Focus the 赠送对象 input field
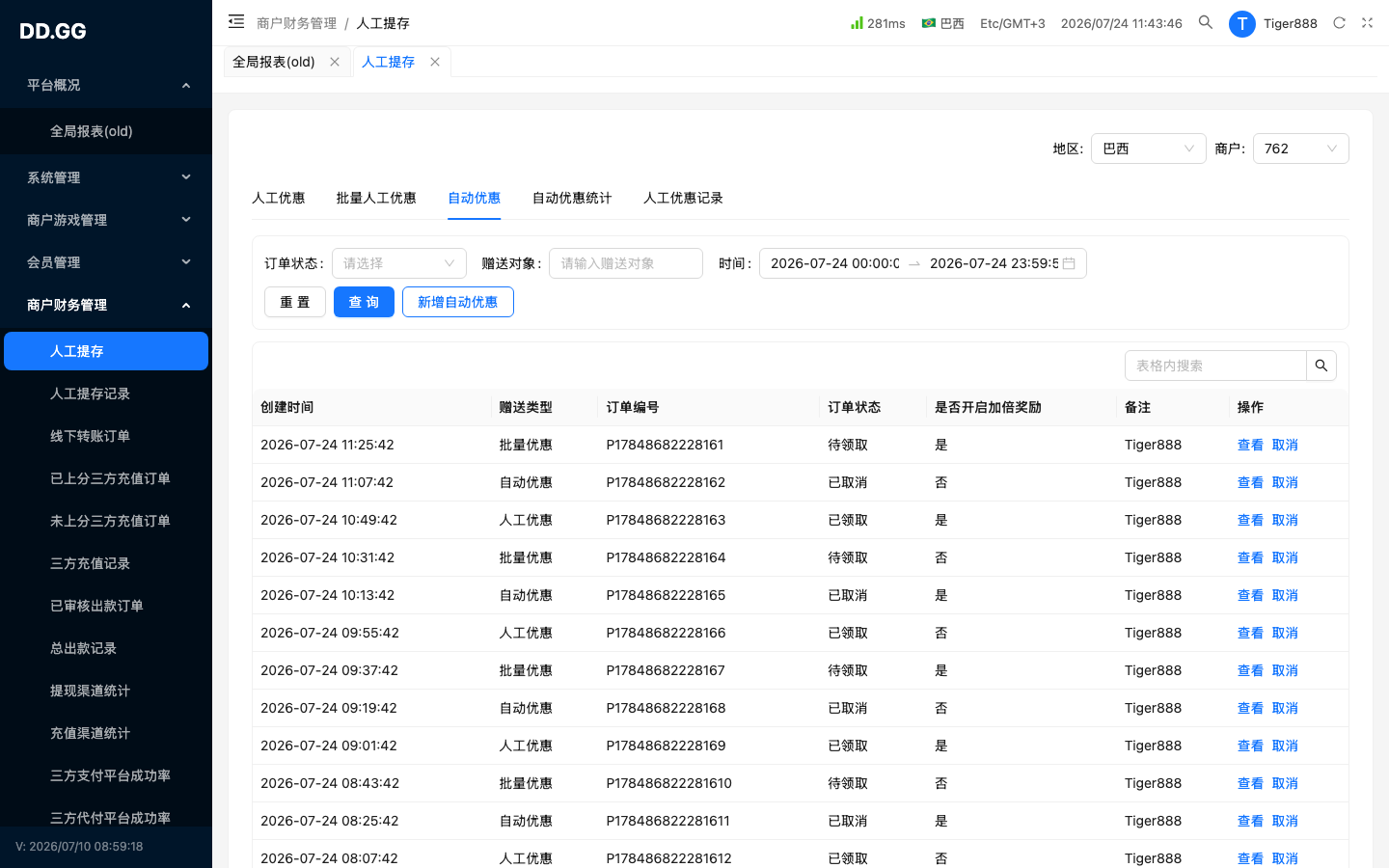 pos(626,263)
